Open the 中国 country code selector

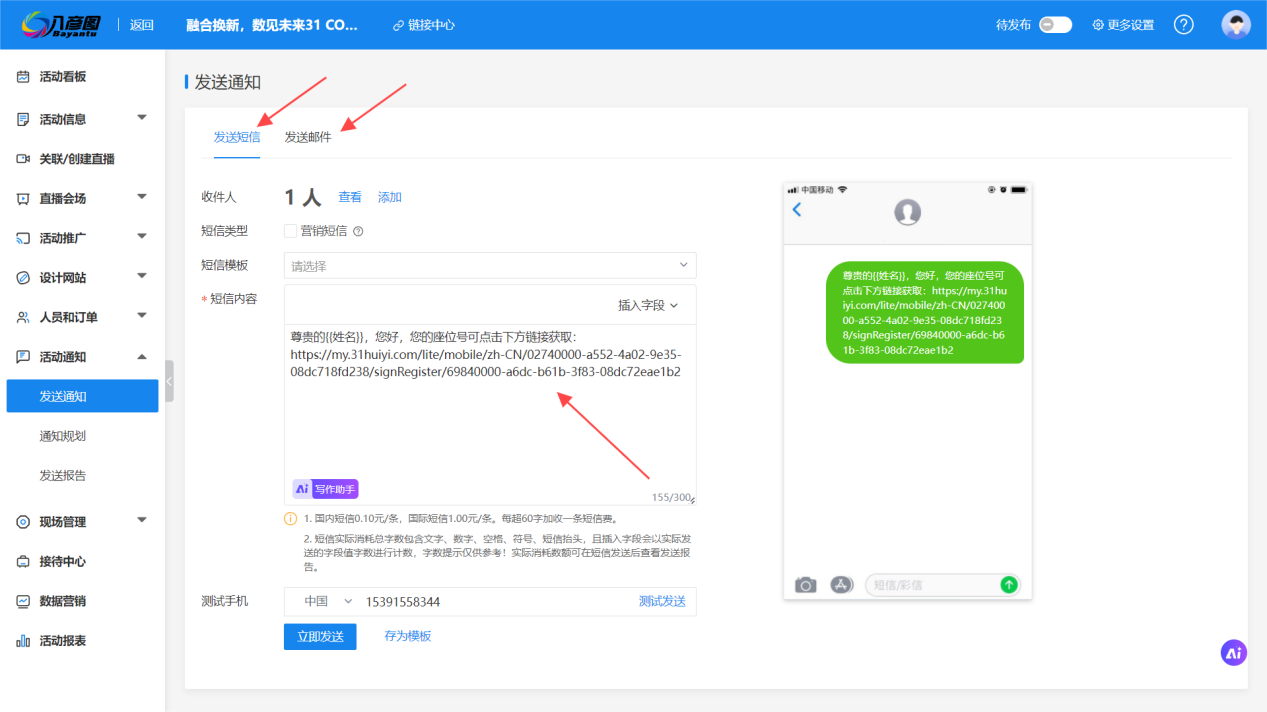[x=328, y=601]
